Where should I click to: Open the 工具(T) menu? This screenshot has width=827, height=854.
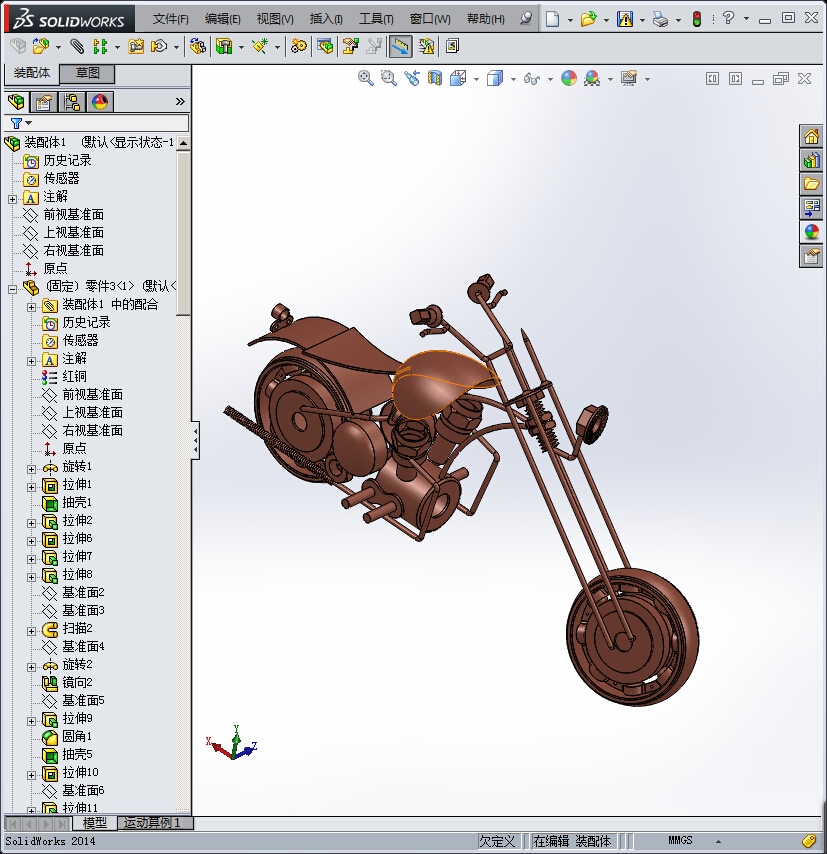click(x=376, y=20)
